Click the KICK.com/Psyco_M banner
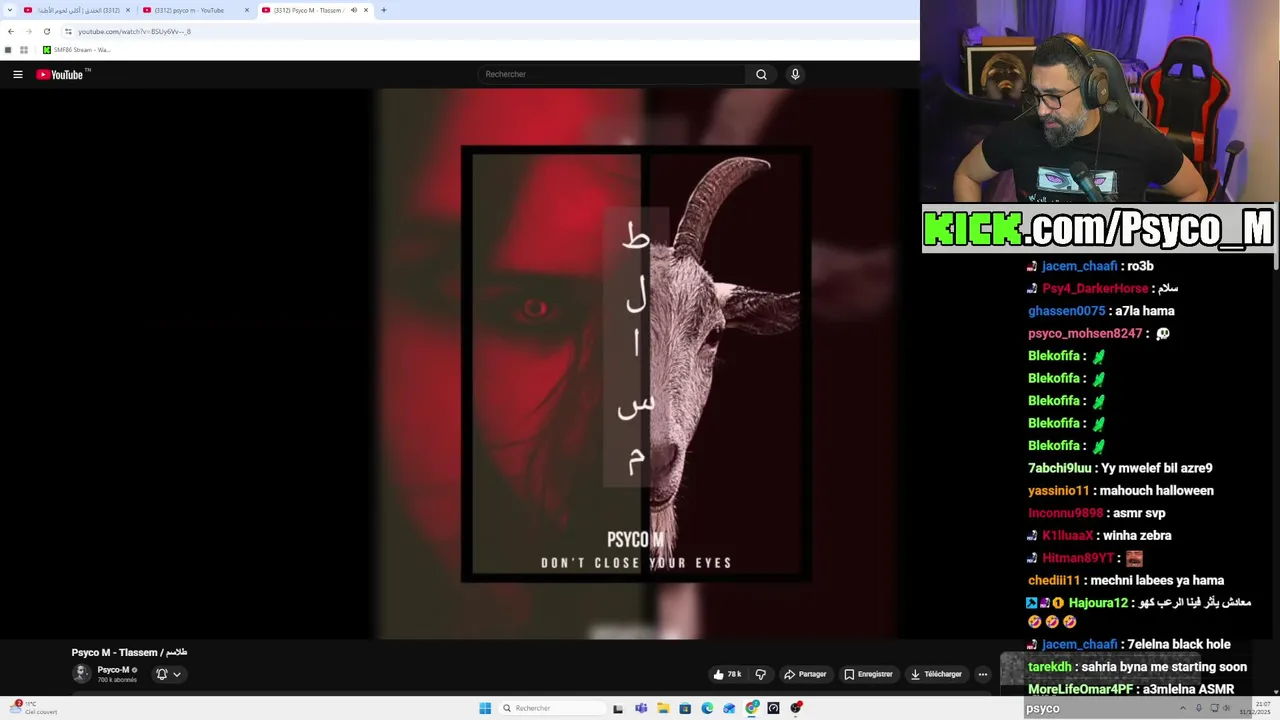The image size is (1280, 720). pos(1098,228)
